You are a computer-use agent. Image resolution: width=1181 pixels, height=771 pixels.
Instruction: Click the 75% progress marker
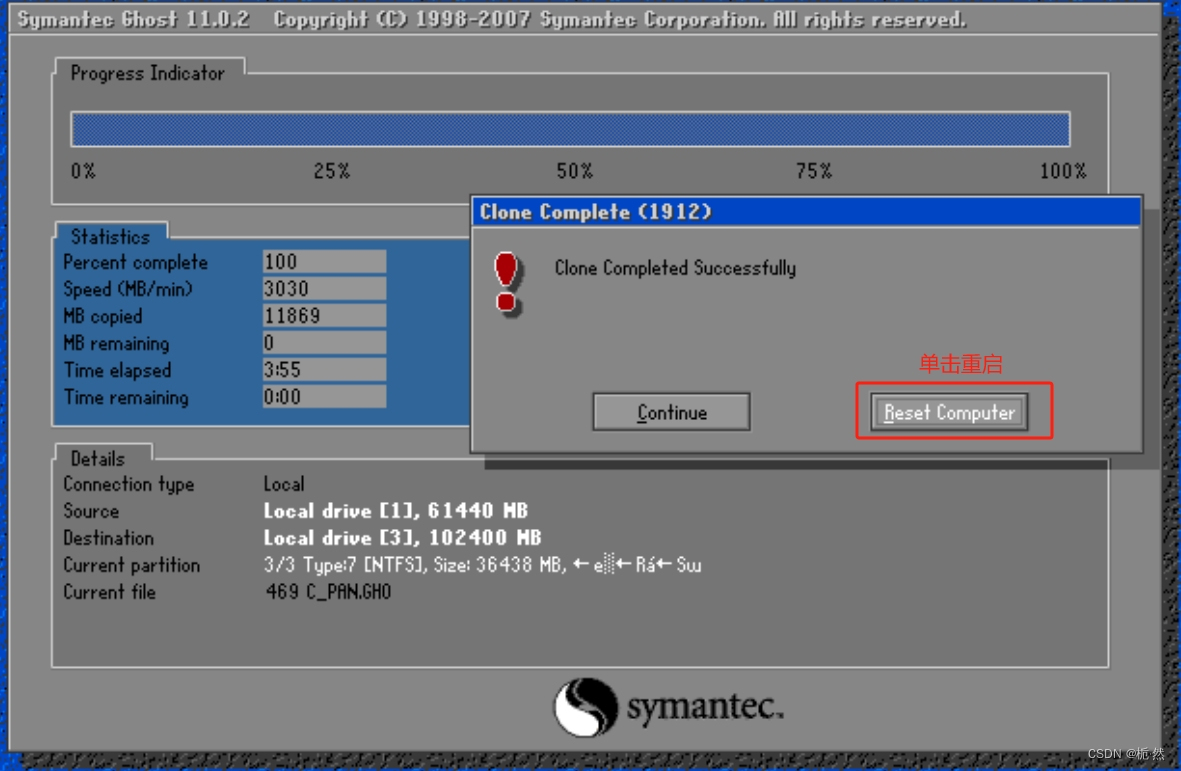pyautogui.click(x=814, y=171)
